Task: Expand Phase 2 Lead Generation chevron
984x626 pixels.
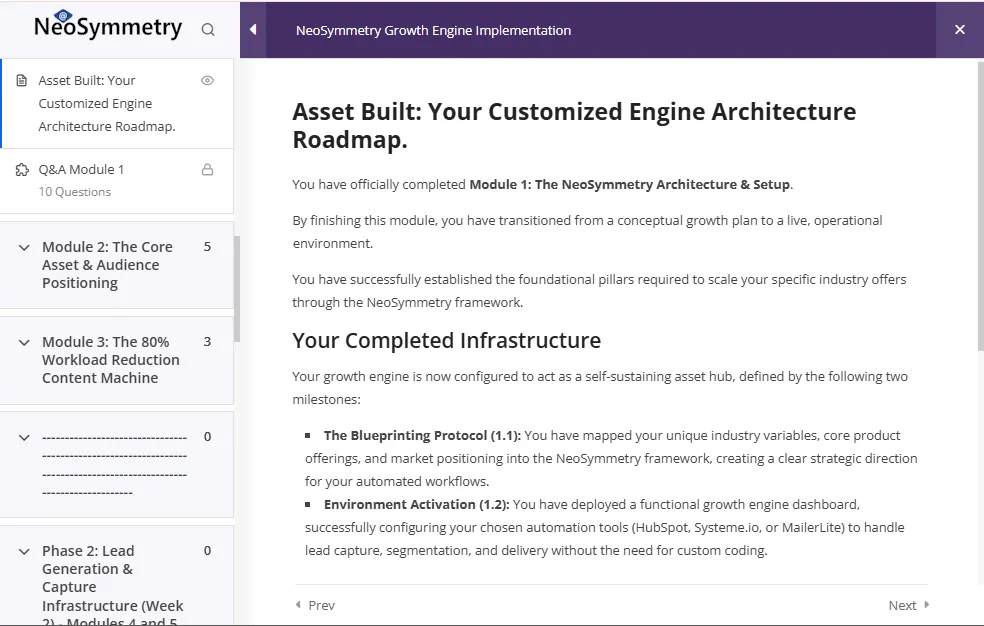Action: point(24,551)
